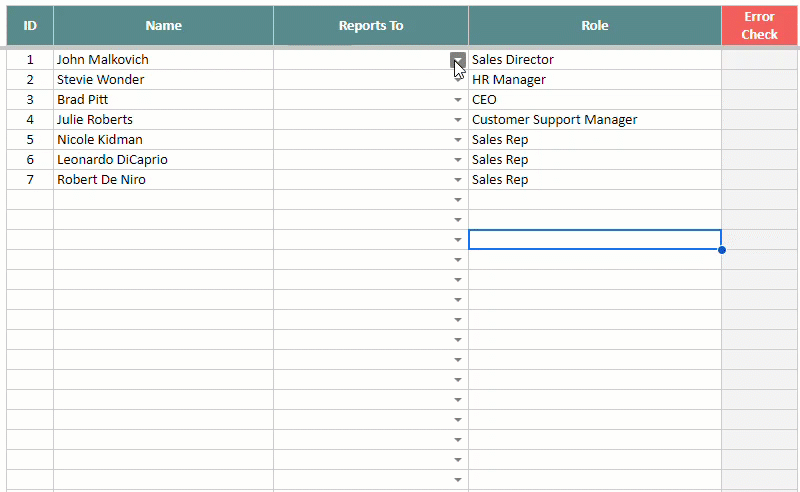Screen dimensions: 800x492
Task: Select the ID column header
Action: pos(30,26)
